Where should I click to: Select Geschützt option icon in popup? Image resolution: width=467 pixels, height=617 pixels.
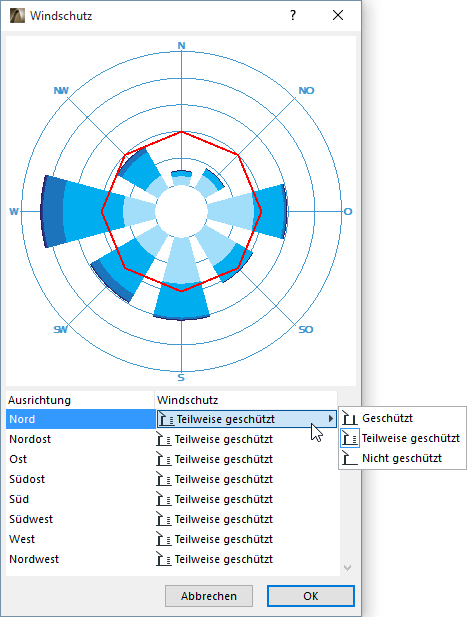click(x=350, y=418)
